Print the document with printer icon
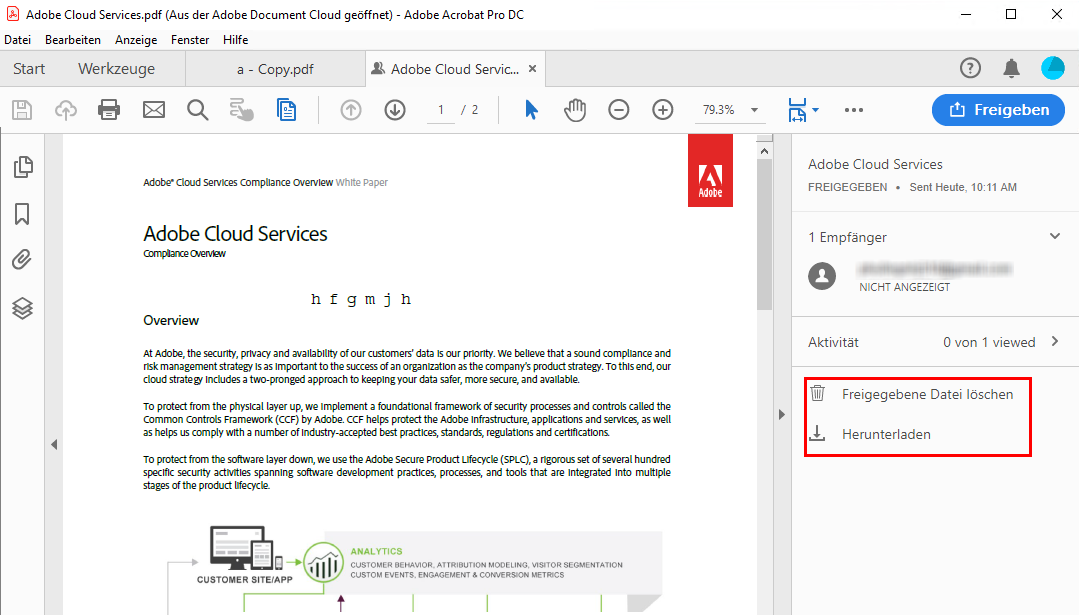This screenshot has height=615, width=1079. [109, 110]
